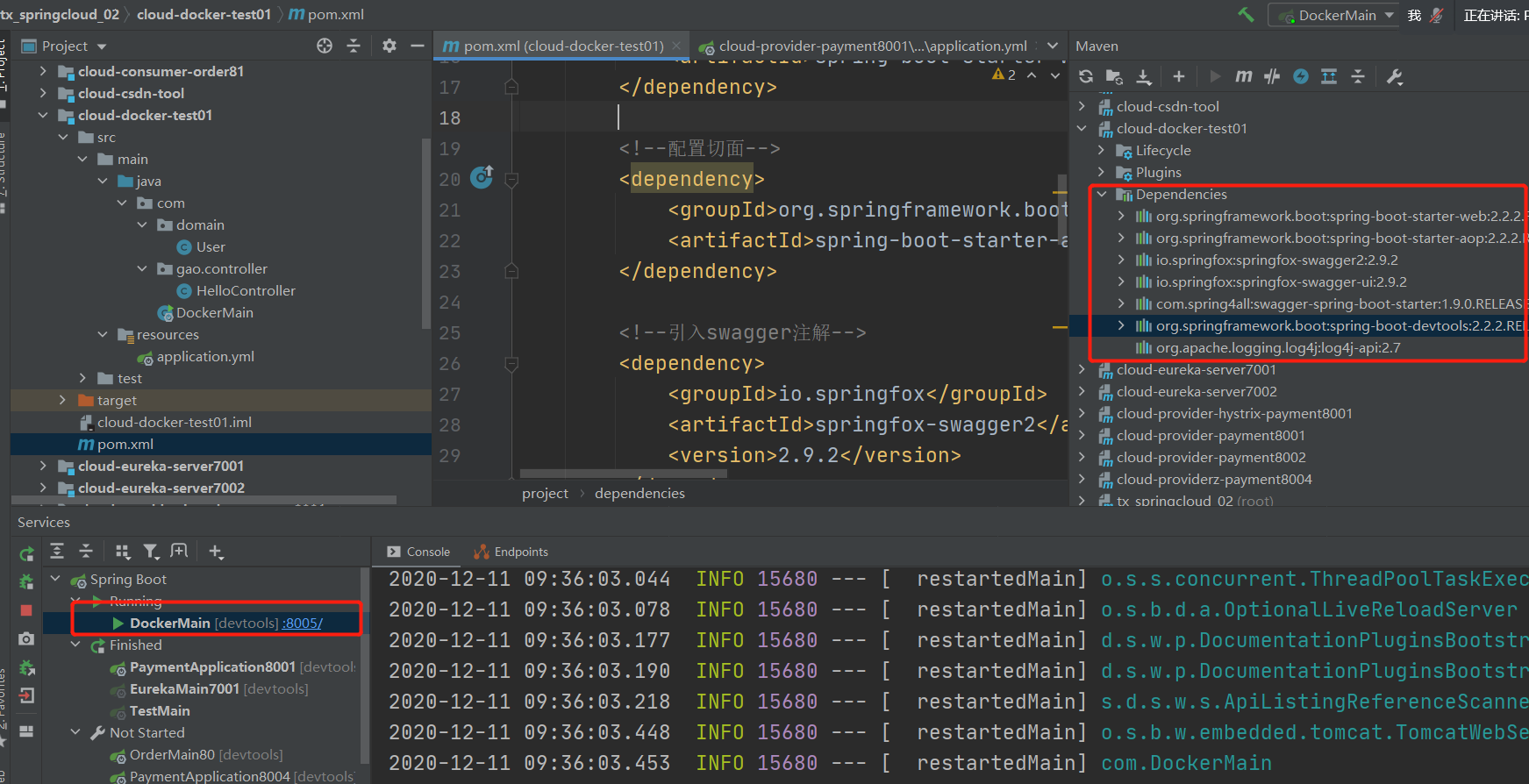Switch to Console tab in Services
The image size is (1529, 784).
pyautogui.click(x=419, y=552)
